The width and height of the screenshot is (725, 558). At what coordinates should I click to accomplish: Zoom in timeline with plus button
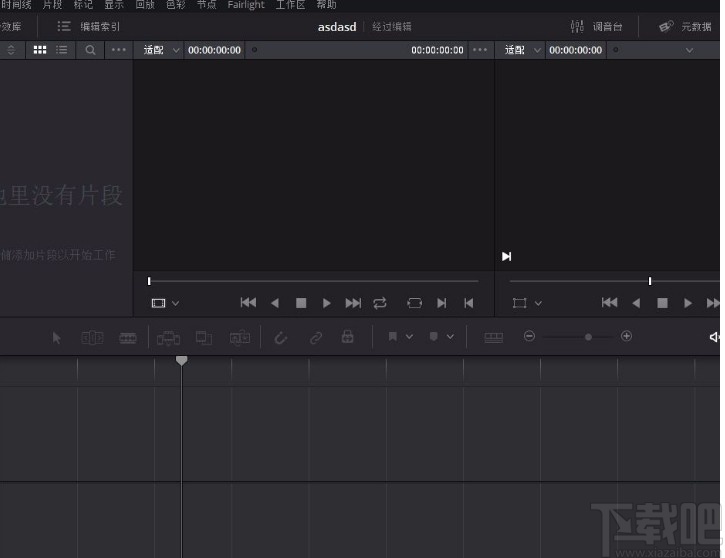(627, 336)
